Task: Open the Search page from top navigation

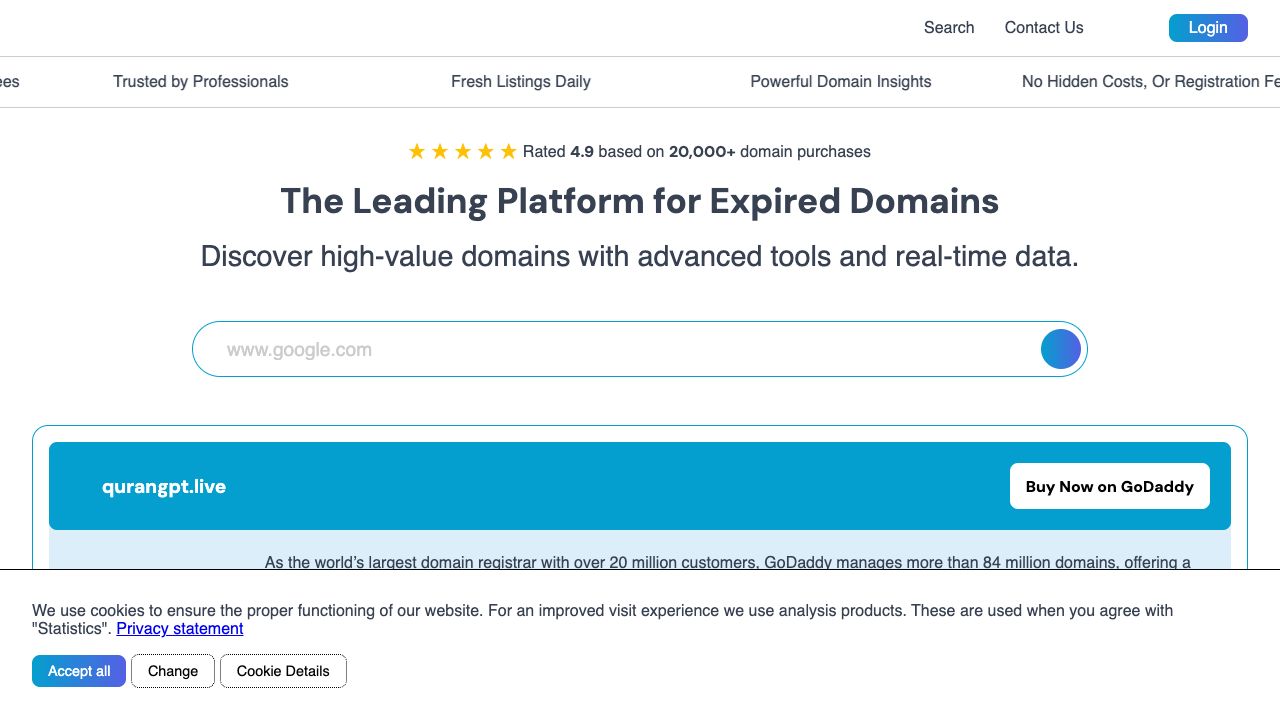Action: 948,28
